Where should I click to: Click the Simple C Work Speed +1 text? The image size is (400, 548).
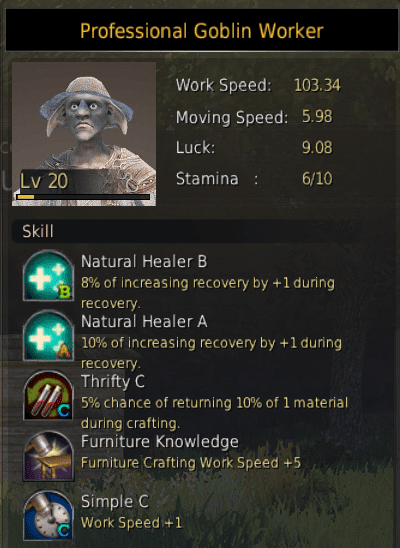(131, 523)
